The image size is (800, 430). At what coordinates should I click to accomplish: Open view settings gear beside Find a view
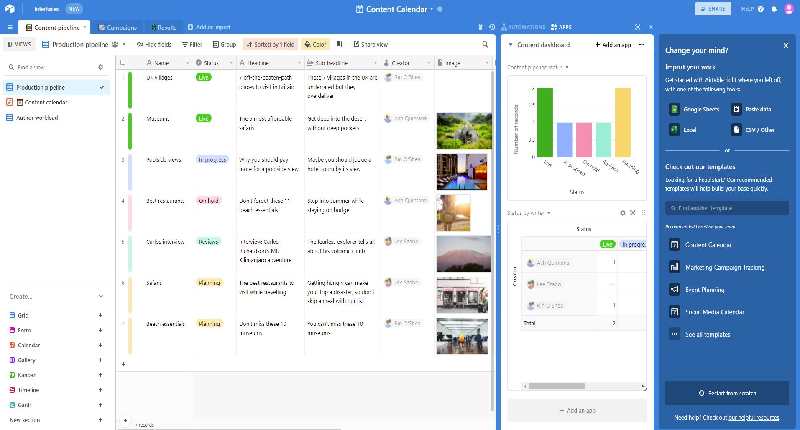point(101,67)
